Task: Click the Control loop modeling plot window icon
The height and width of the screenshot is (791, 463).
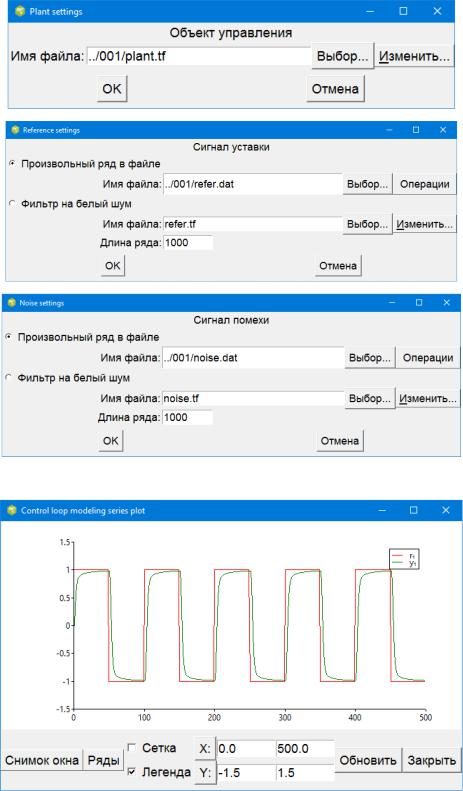Action: (x=12, y=511)
